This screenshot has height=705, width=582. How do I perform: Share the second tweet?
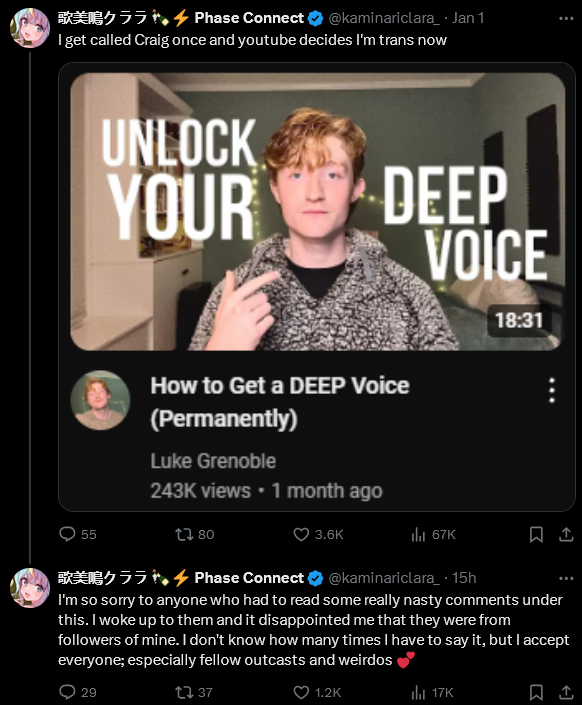[x=566, y=692]
